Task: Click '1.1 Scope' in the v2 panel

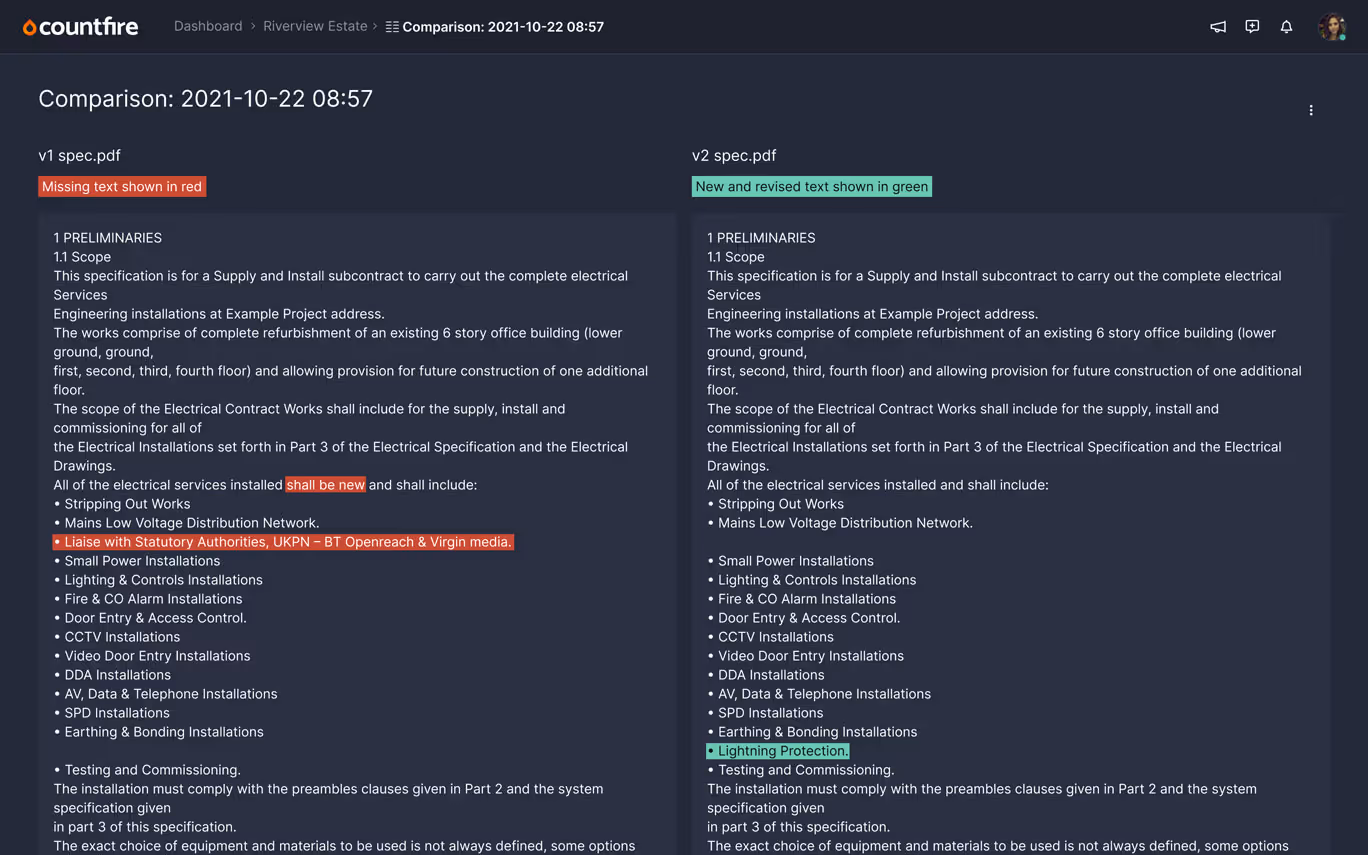Action: click(736, 257)
